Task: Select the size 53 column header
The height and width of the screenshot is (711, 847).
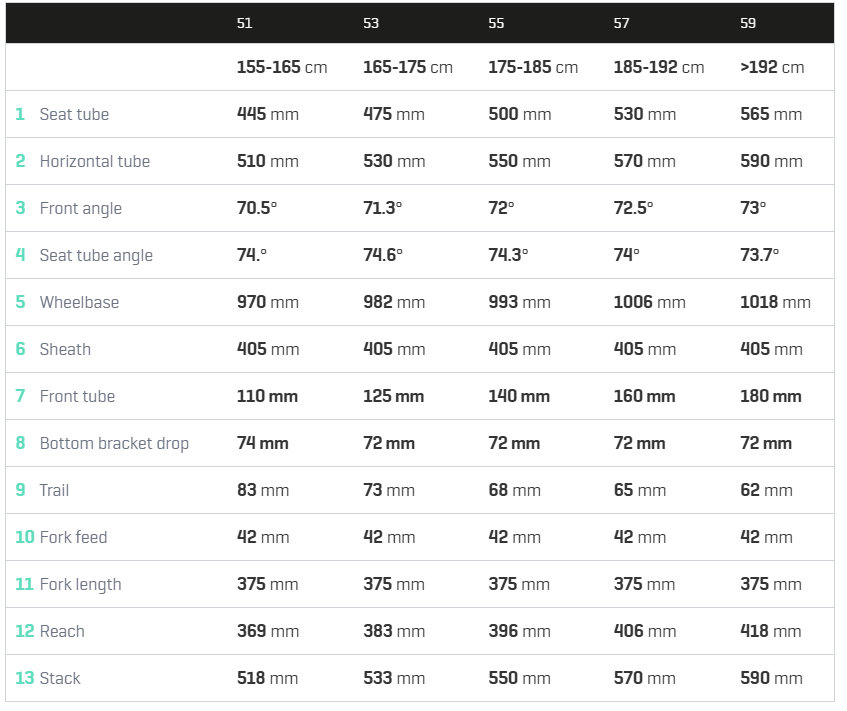Action: pos(371,23)
